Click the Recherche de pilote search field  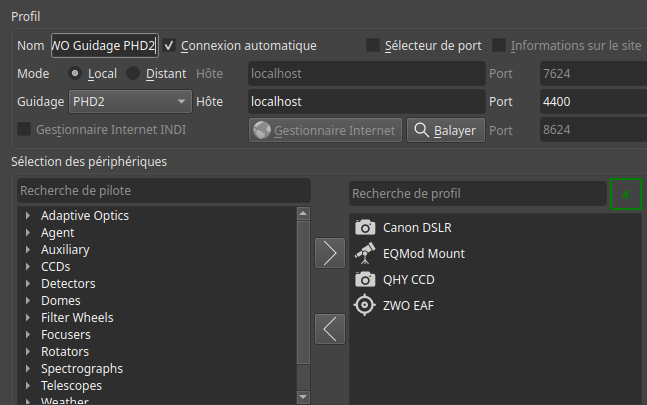tap(164, 190)
